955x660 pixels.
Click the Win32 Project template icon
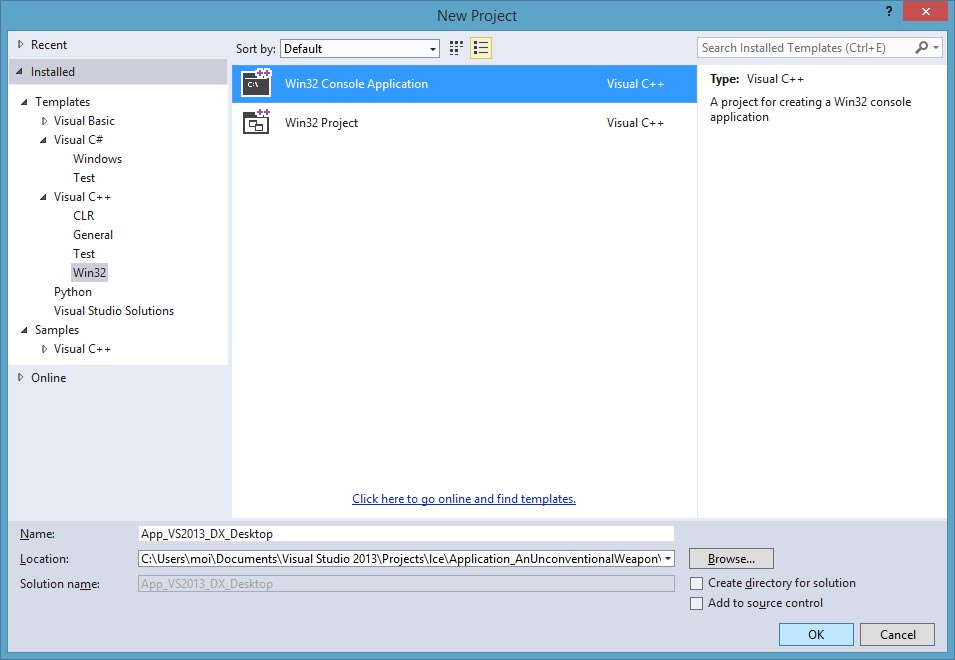point(256,122)
